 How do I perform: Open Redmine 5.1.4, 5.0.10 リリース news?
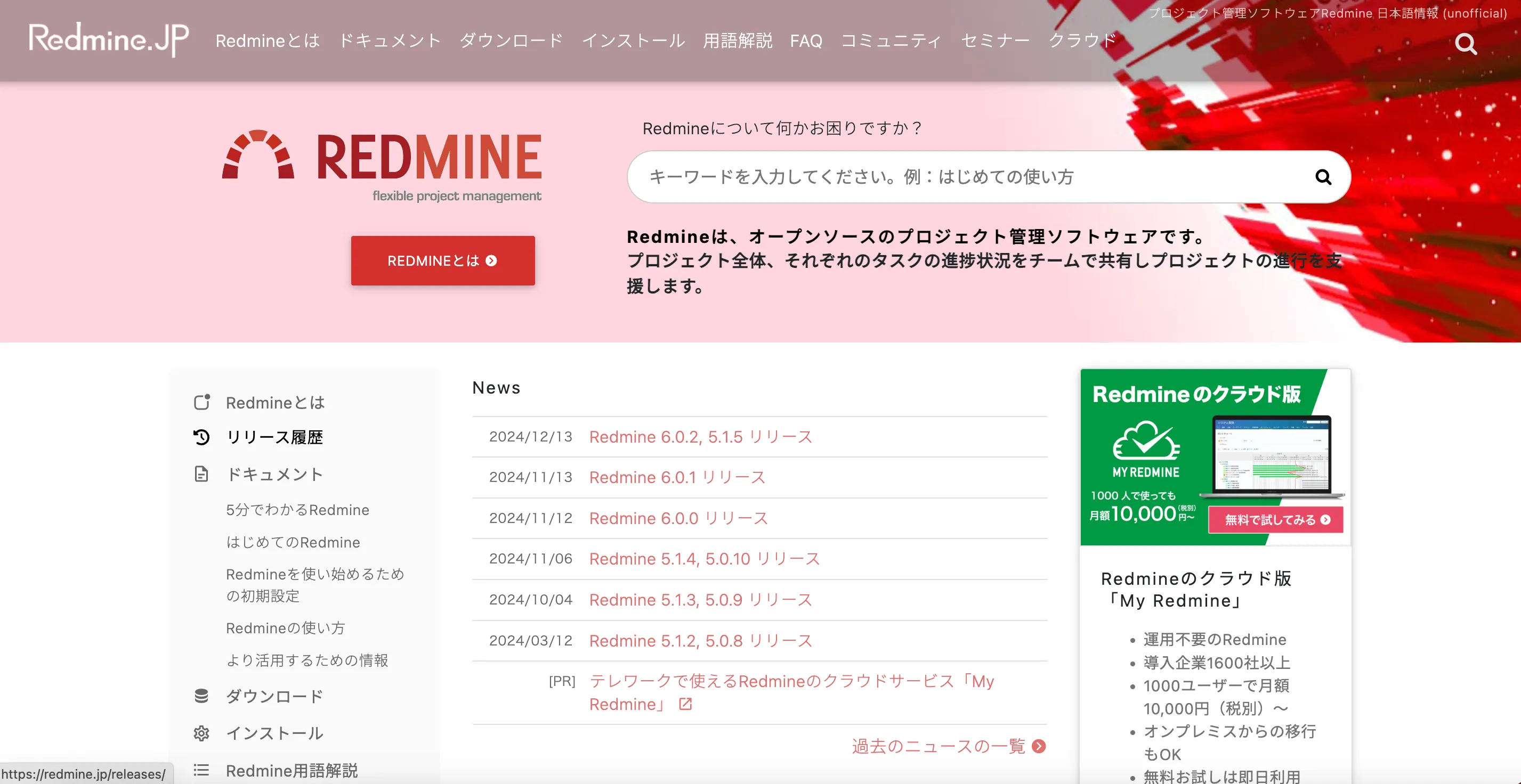click(705, 559)
